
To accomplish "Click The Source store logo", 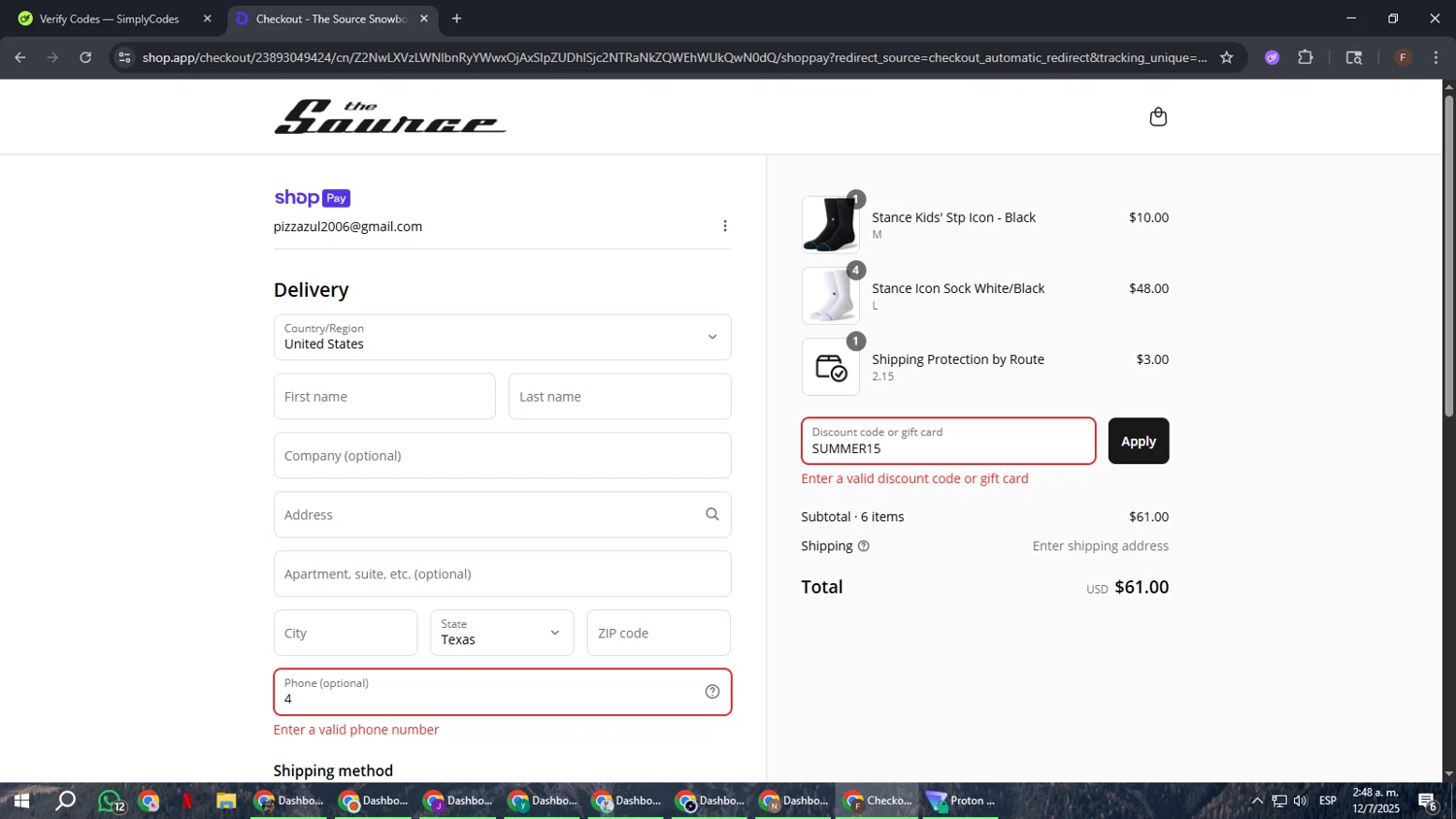I will pyautogui.click(x=389, y=116).
